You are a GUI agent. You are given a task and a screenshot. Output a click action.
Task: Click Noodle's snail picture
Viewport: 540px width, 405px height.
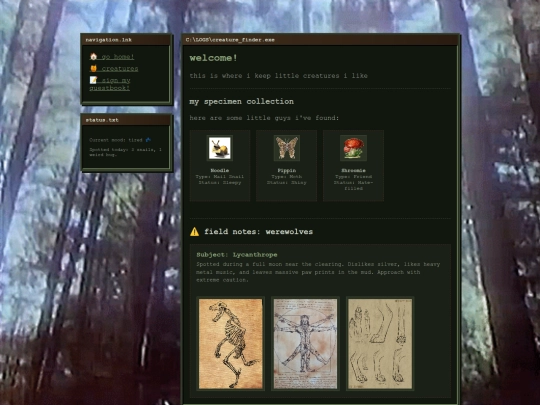click(220, 148)
